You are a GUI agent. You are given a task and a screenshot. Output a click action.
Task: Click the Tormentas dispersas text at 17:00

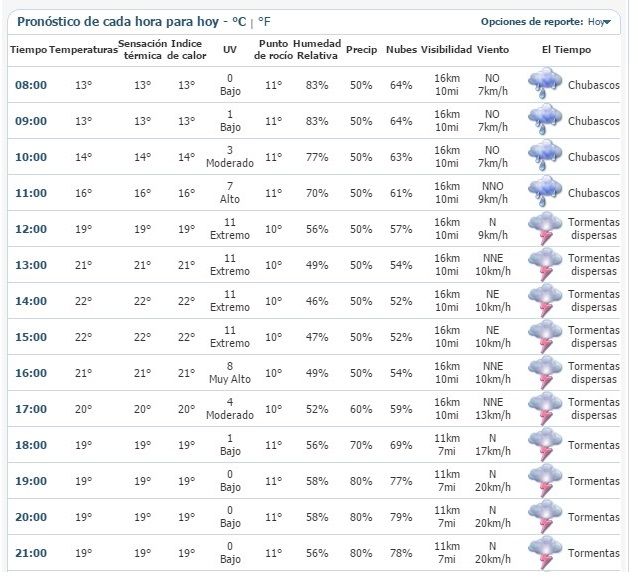(593, 408)
